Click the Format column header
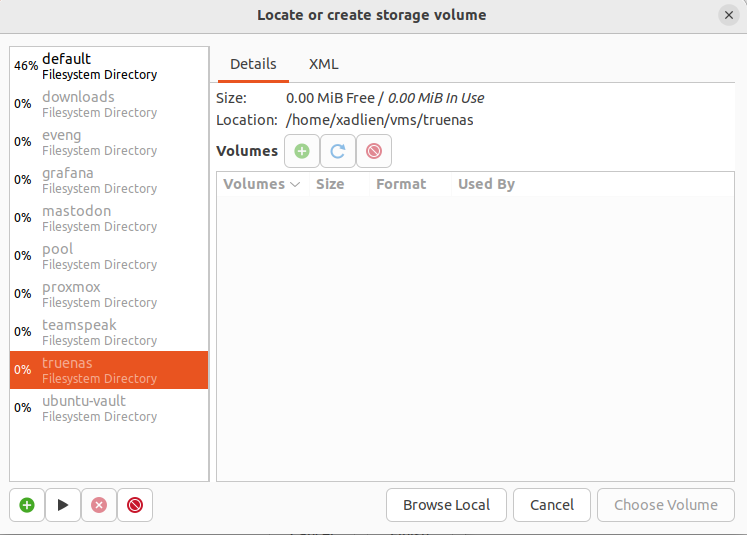 (401, 184)
